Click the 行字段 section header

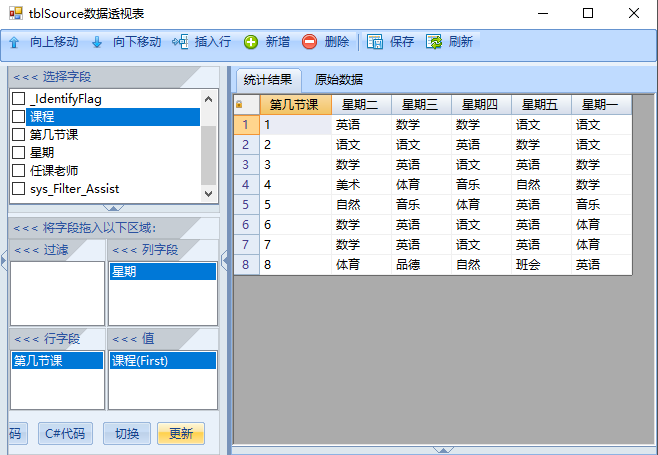pos(57,339)
